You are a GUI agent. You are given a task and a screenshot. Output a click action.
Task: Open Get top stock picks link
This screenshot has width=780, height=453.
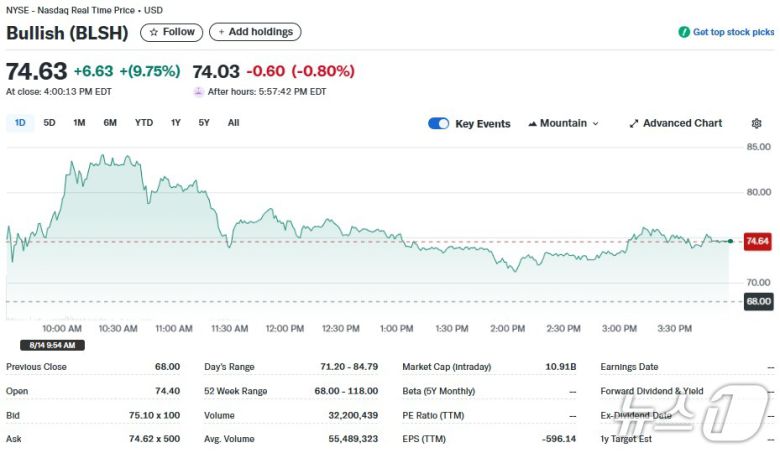click(733, 32)
